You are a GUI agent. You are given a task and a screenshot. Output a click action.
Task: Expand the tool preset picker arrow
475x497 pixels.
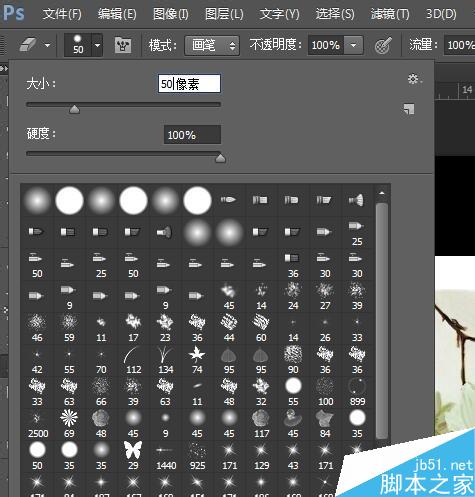[x=47, y=45]
